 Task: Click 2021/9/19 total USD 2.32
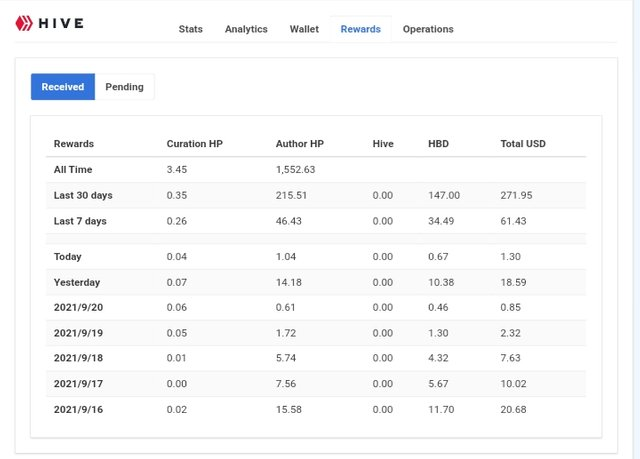tap(511, 333)
